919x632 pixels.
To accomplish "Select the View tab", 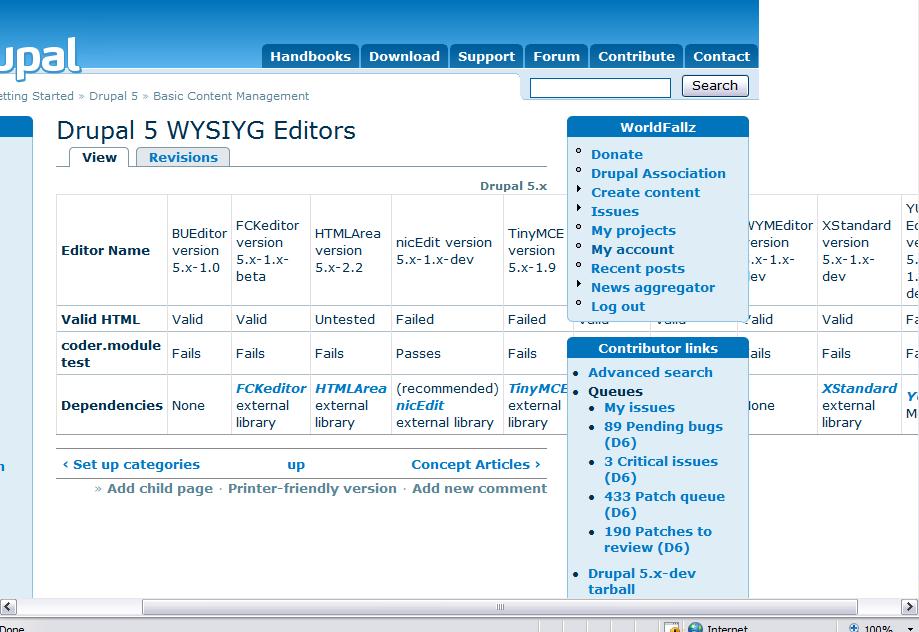I will point(99,157).
